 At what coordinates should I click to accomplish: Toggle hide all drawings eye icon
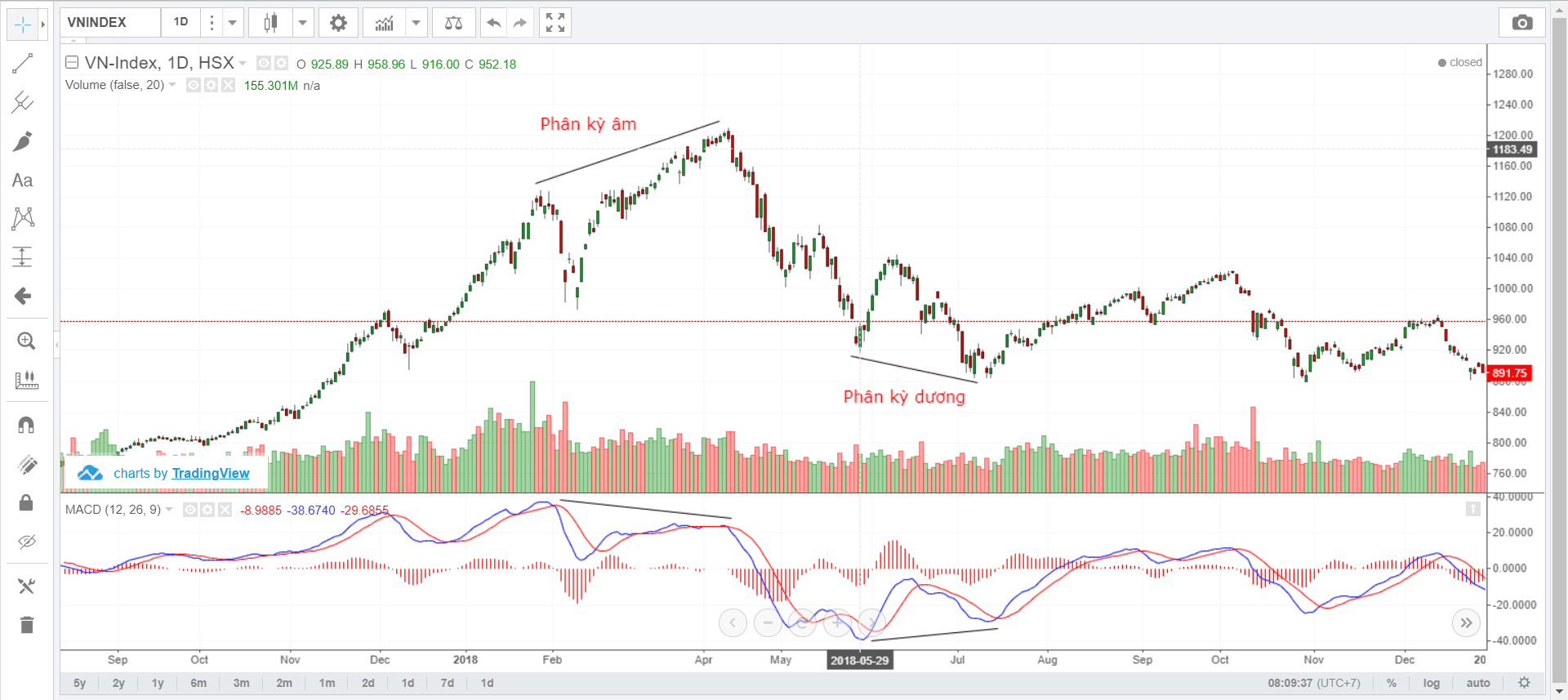26,542
